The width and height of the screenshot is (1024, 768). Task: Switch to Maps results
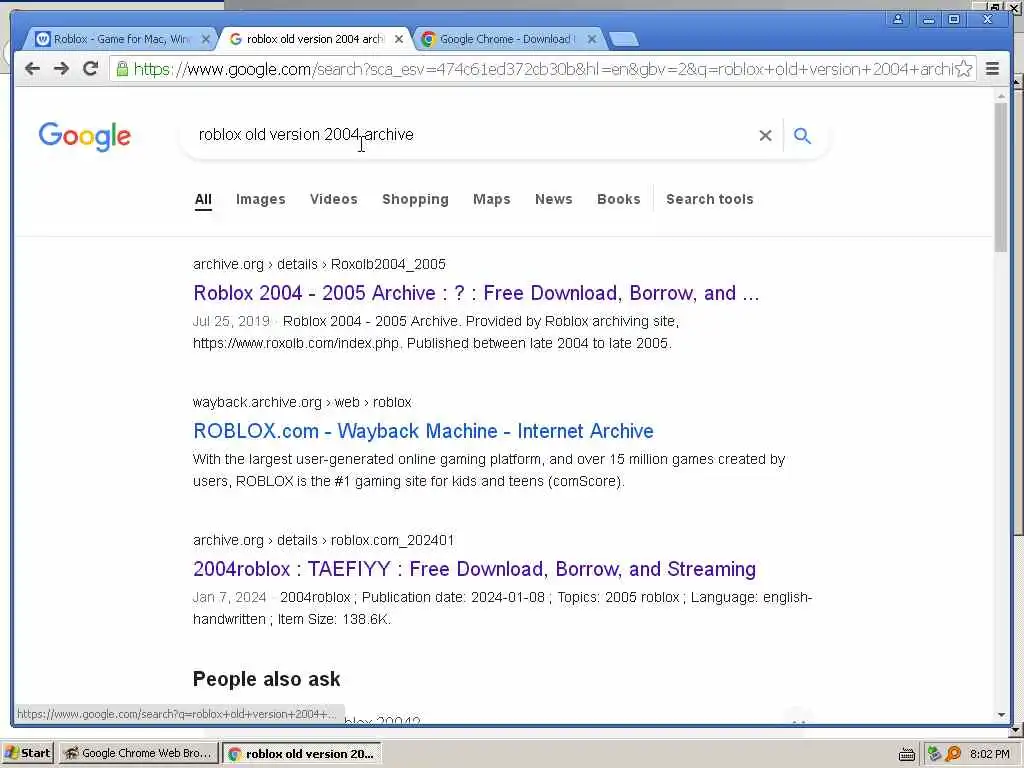pyautogui.click(x=492, y=199)
